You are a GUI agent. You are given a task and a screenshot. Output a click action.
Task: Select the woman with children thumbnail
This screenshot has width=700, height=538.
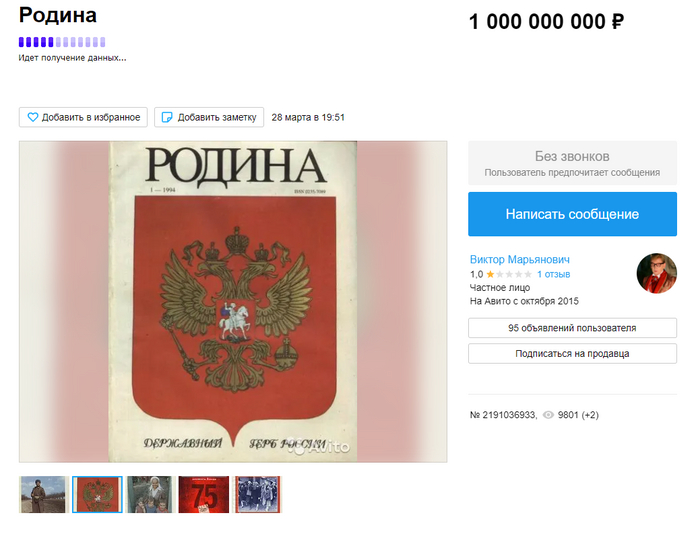click(x=150, y=494)
